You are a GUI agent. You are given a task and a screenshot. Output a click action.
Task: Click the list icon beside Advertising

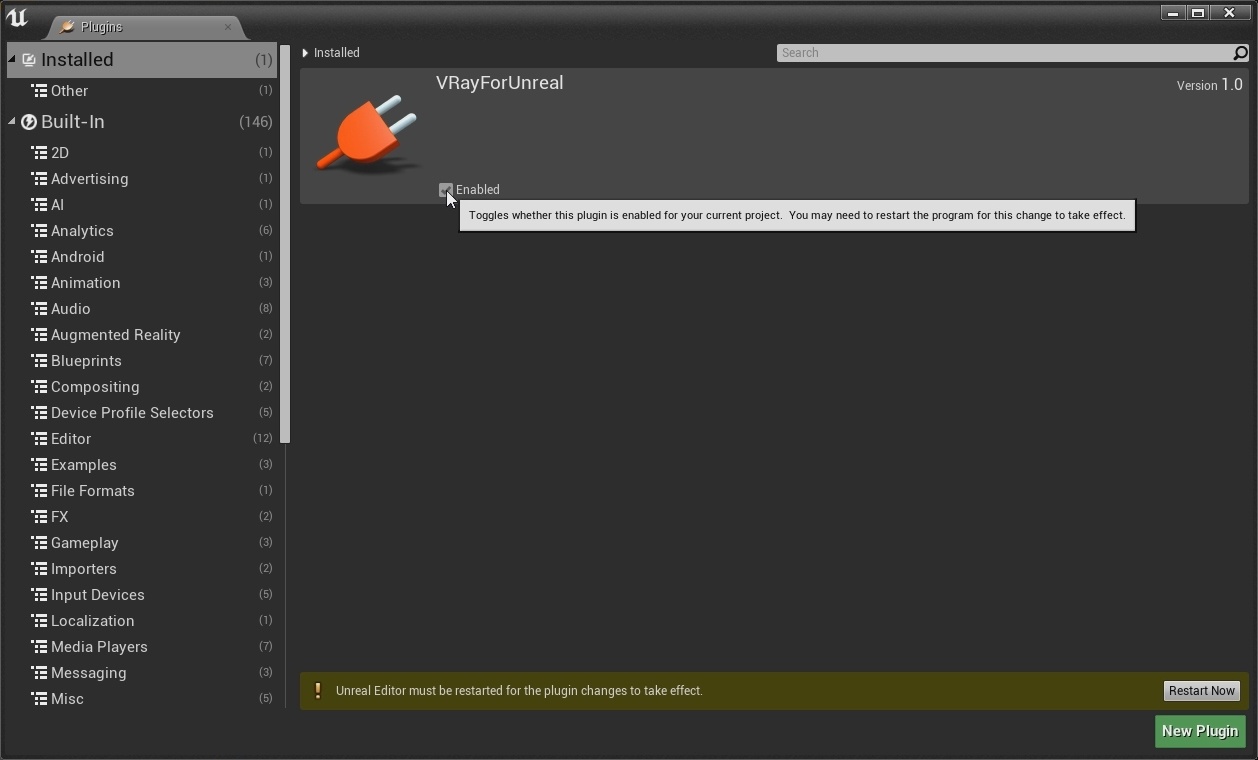39,179
